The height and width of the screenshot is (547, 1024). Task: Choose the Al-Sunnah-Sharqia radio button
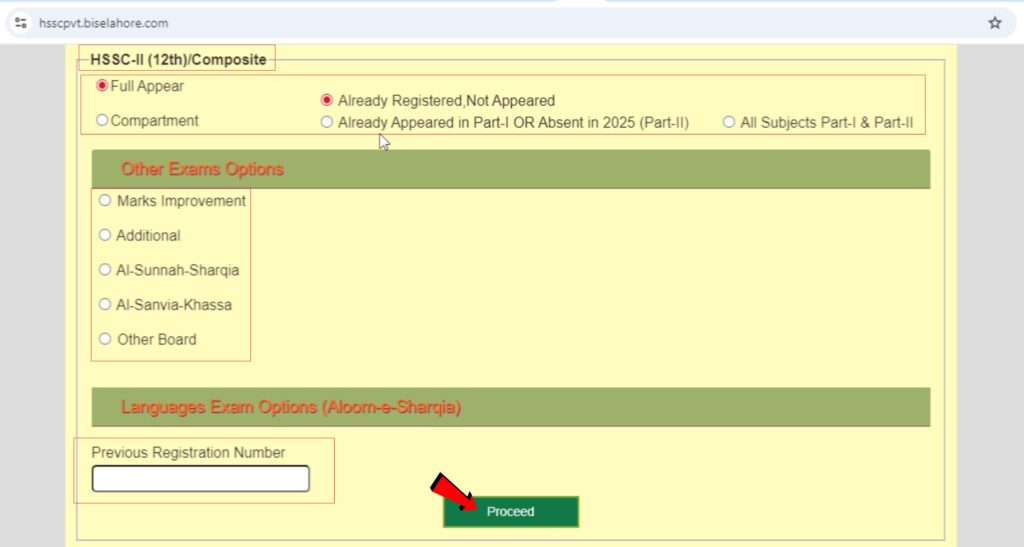(105, 270)
